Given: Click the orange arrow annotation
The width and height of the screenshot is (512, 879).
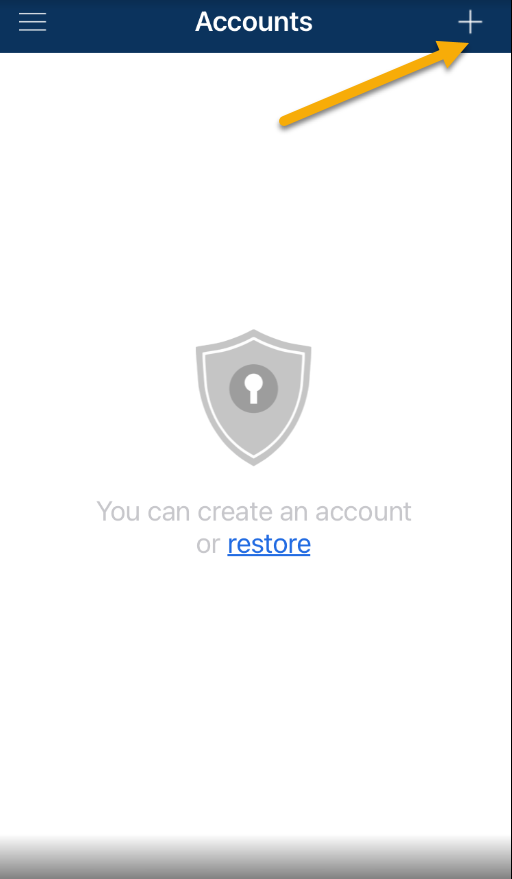Looking at the screenshot, I should 375,83.
